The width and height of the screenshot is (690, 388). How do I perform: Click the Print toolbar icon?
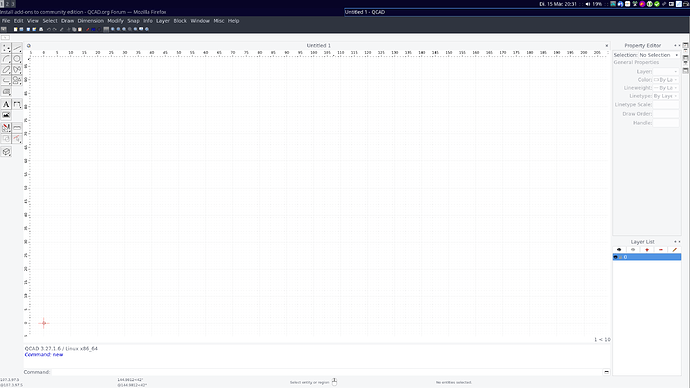click(x=41, y=29)
